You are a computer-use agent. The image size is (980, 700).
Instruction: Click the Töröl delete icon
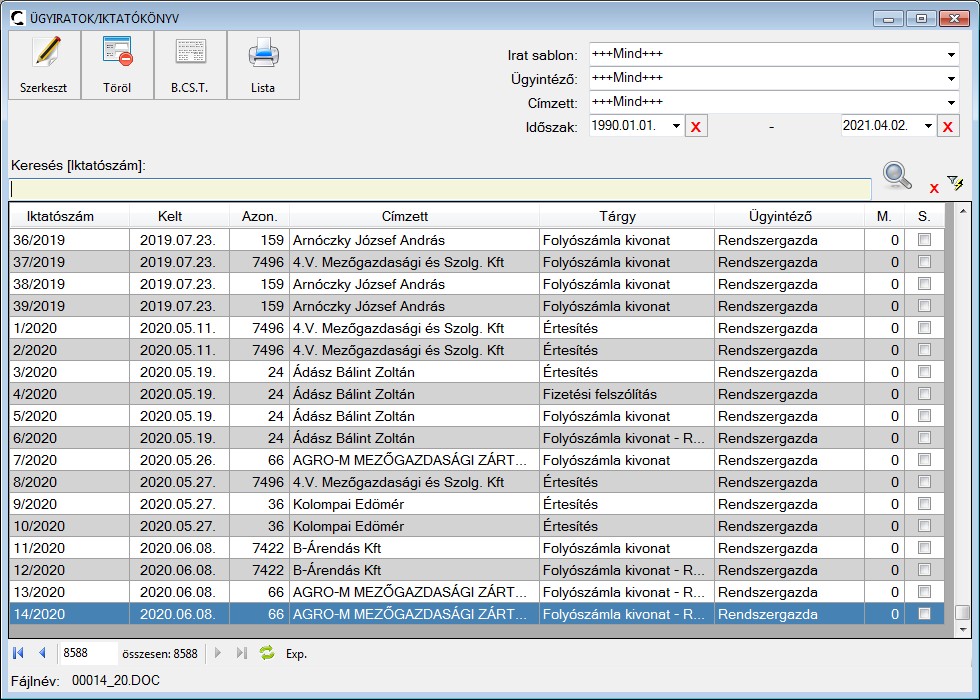[x=117, y=53]
